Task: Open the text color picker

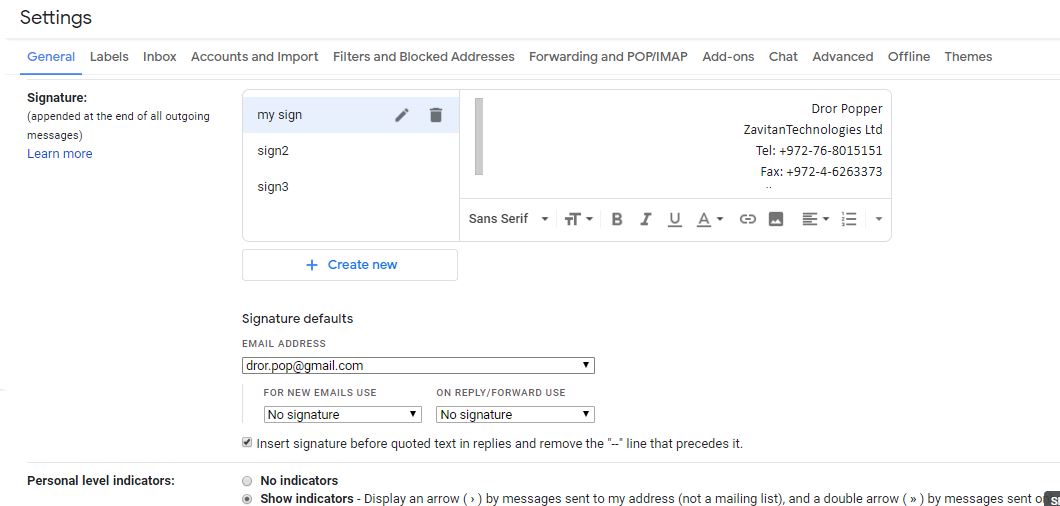Action: [x=709, y=219]
